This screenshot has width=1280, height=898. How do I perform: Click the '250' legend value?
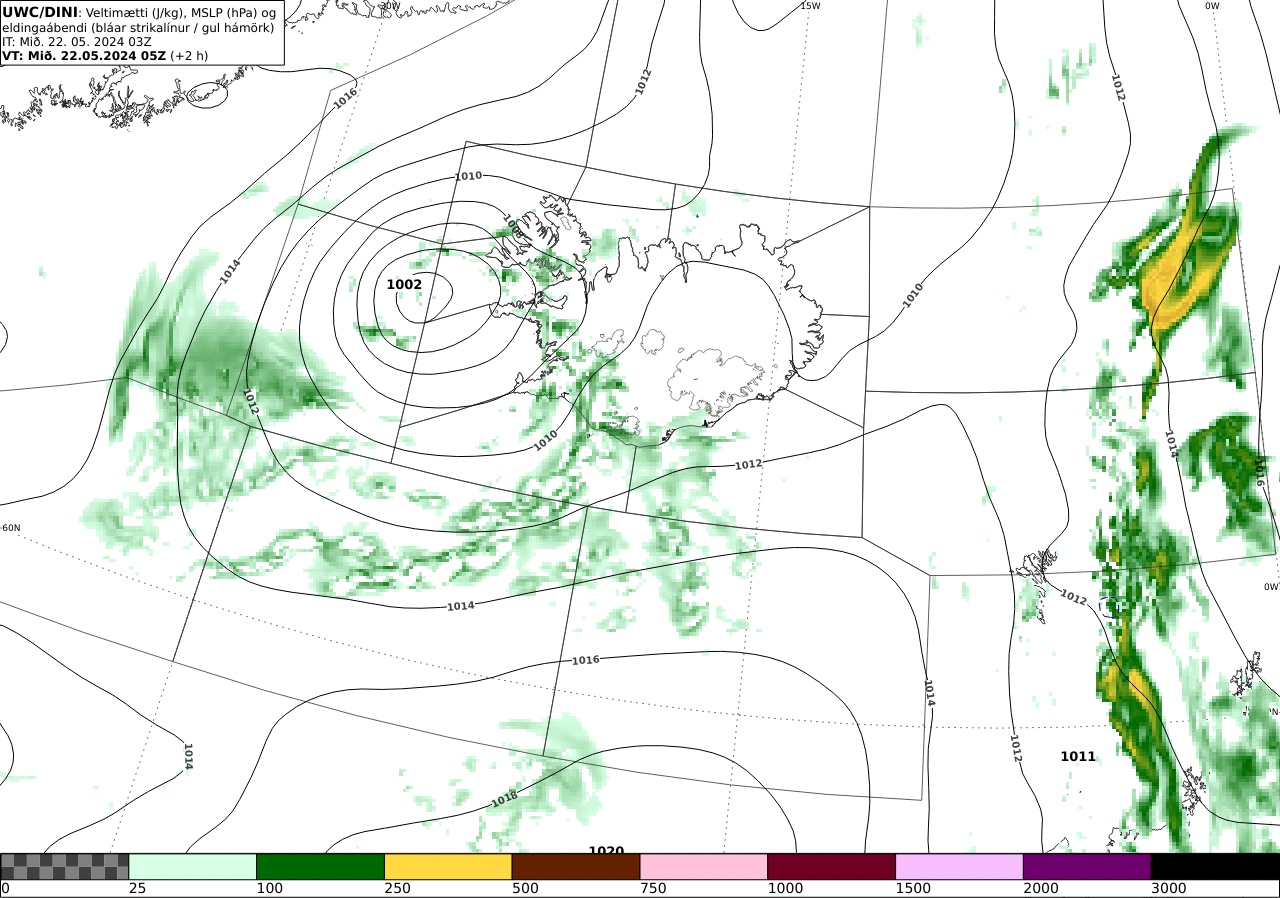[x=397, y=888]
